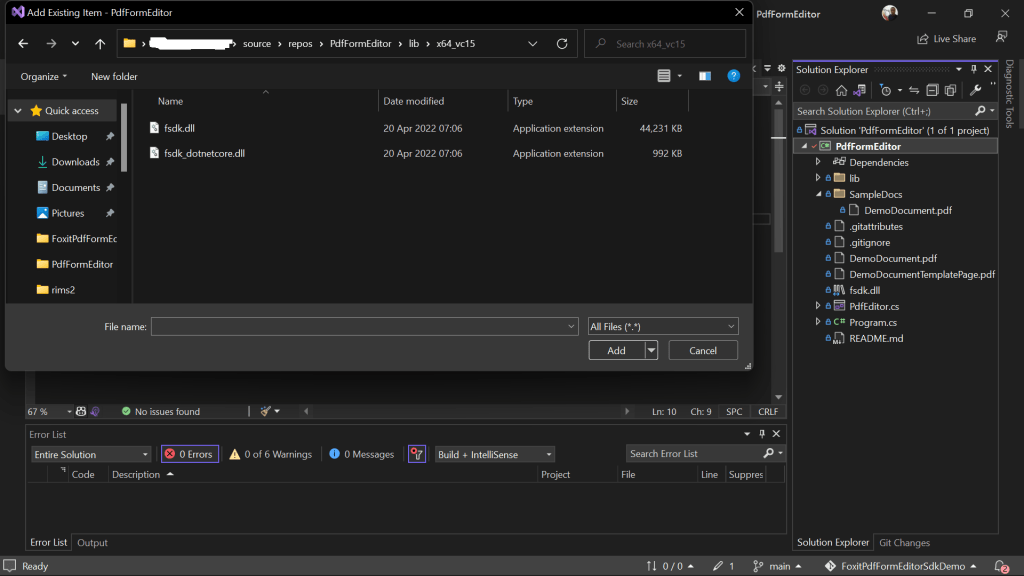Image resolution: width=1024 pixels, height=576 pixels.
Task: Click Collapse All in Solution Explorer
Action: point(932,90)
